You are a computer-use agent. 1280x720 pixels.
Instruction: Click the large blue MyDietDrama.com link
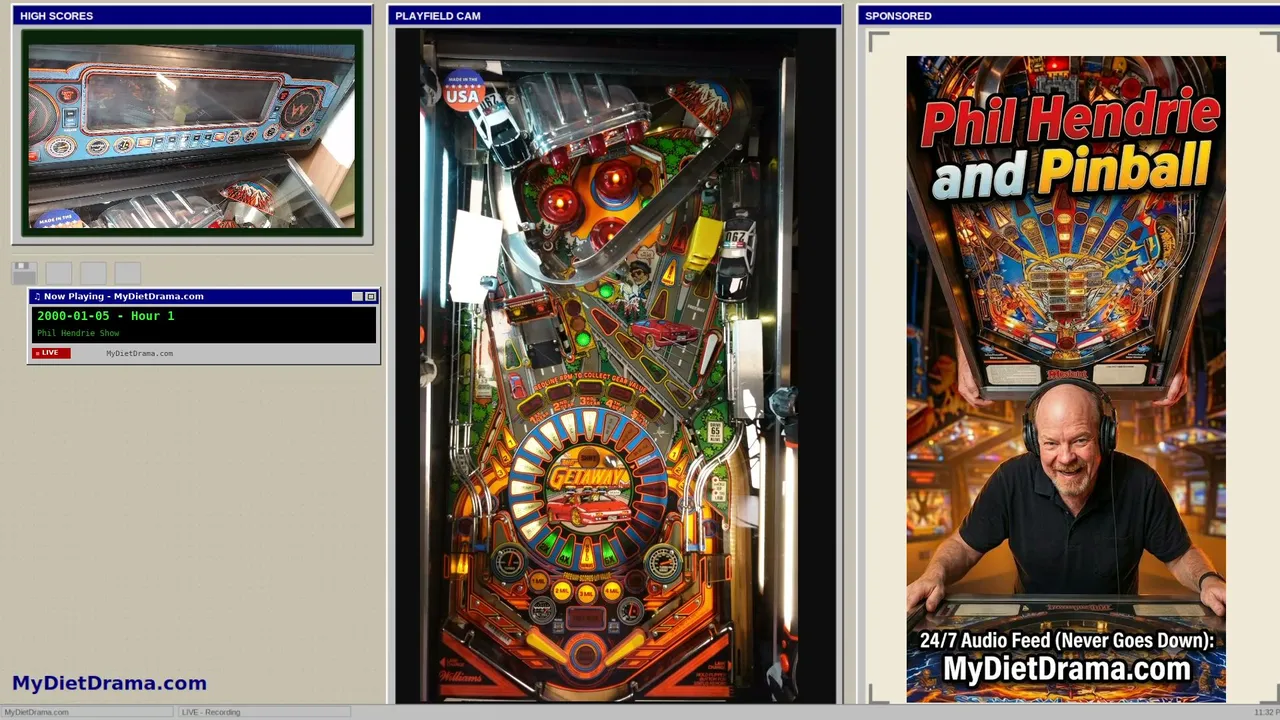tap(109, 683)
